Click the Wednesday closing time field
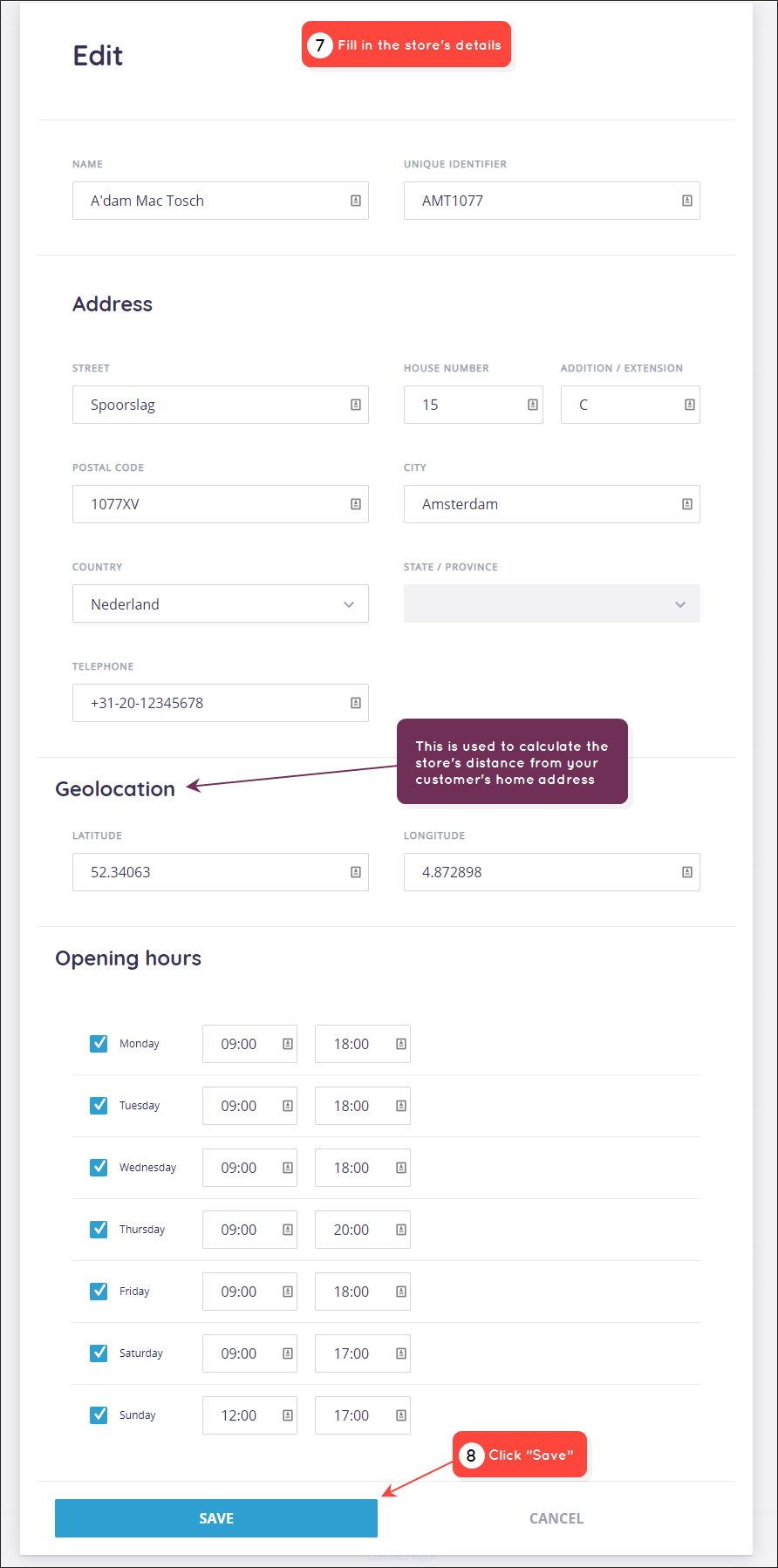The width and height of the screenshot is (778, 1568). (363, 1168)
